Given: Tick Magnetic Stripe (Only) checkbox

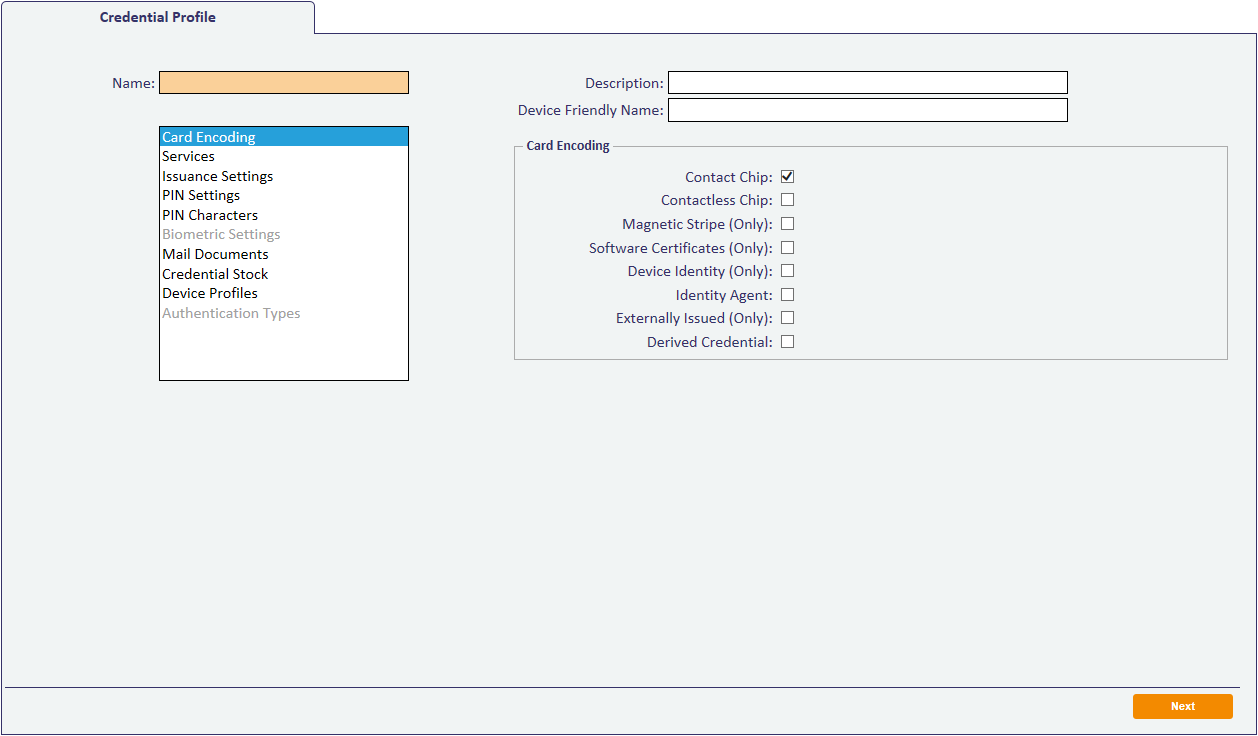Looking at the screenshot, I should click(787, 224).
